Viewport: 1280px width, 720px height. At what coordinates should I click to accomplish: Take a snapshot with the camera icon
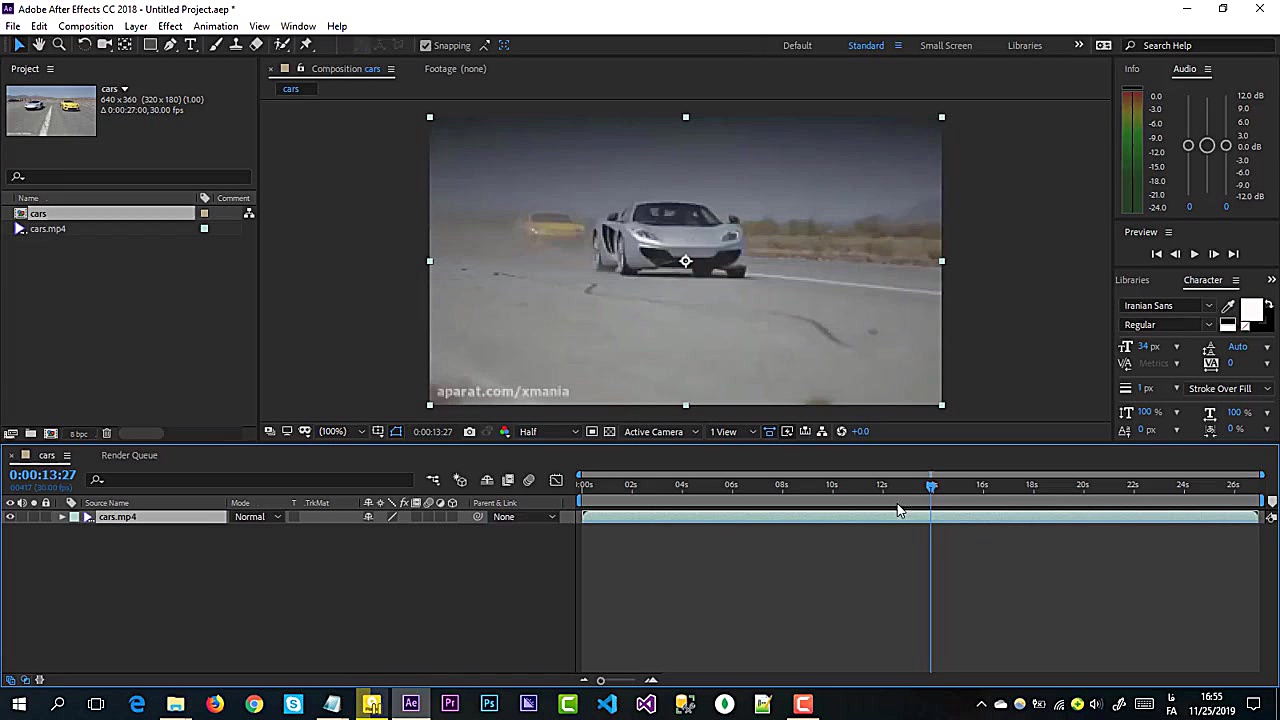point(469,432)
